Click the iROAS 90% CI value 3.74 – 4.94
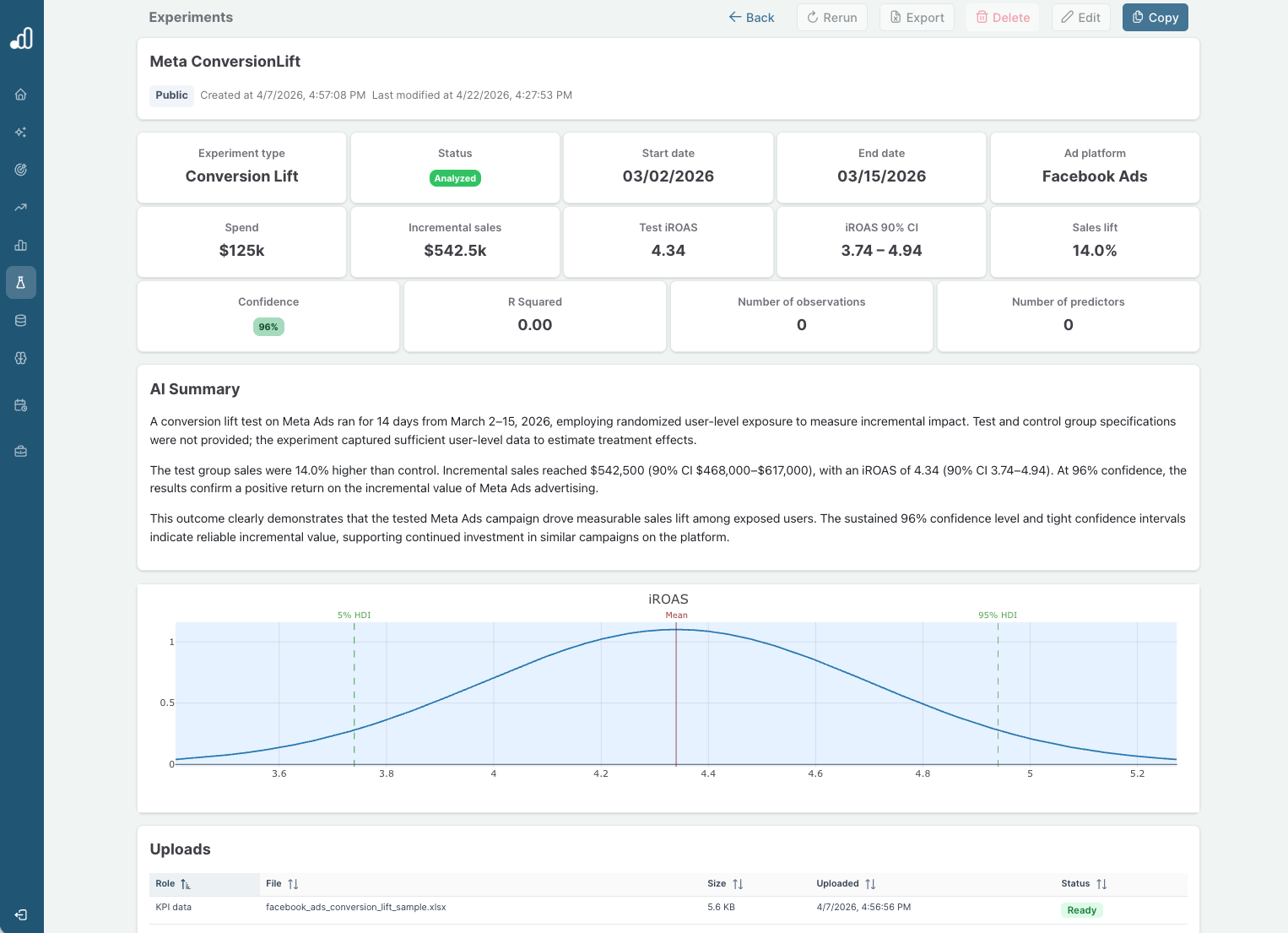 (x=881, y=251)
